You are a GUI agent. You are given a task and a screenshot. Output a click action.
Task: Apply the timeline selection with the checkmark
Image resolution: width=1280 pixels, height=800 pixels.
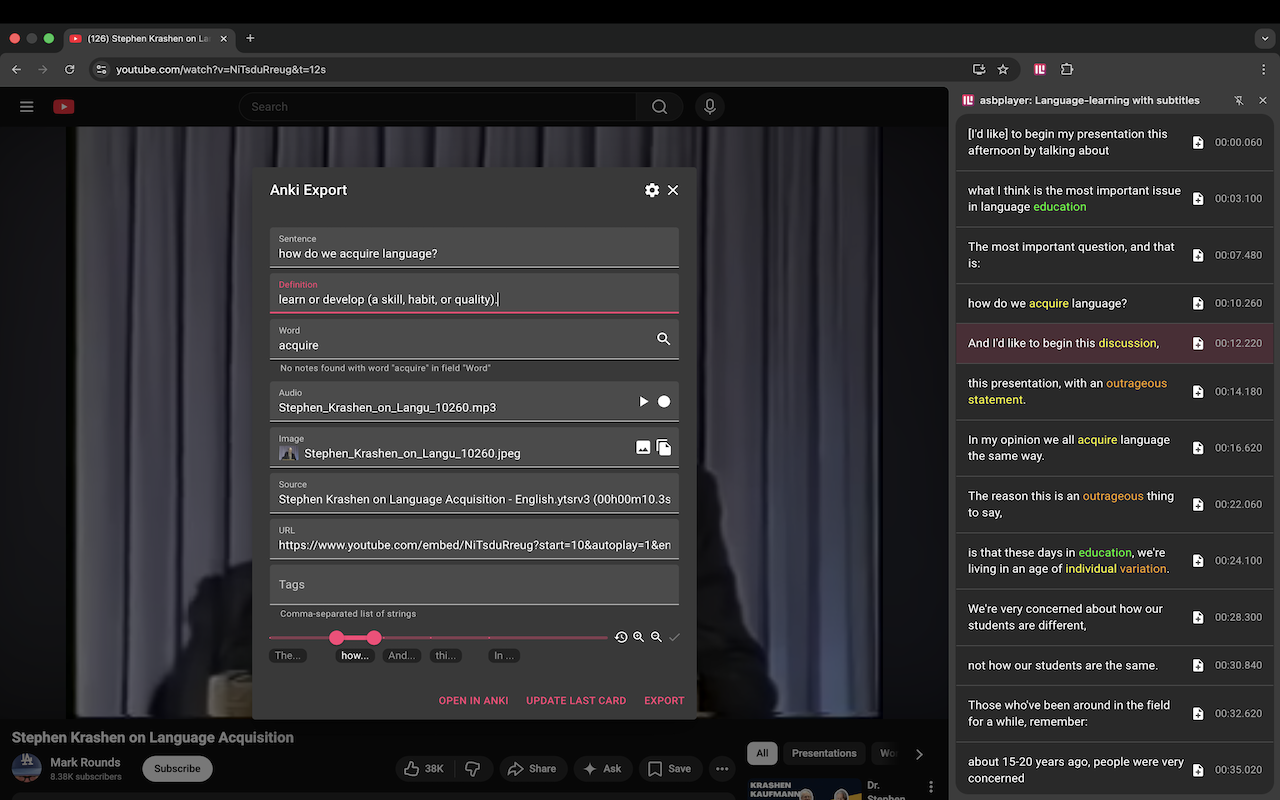tap(674, 636)
